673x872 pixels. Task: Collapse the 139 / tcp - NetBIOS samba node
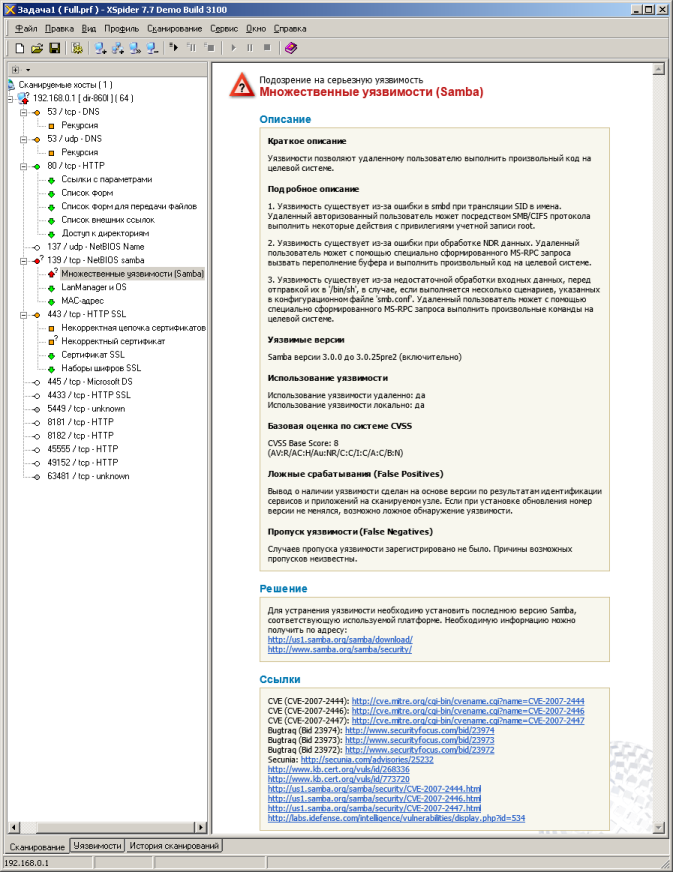23,261
